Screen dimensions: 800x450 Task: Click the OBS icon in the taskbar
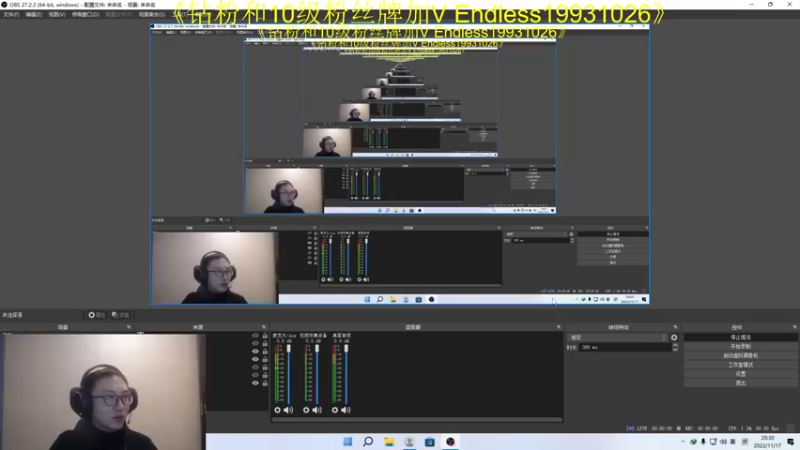(x=450, y=441)
